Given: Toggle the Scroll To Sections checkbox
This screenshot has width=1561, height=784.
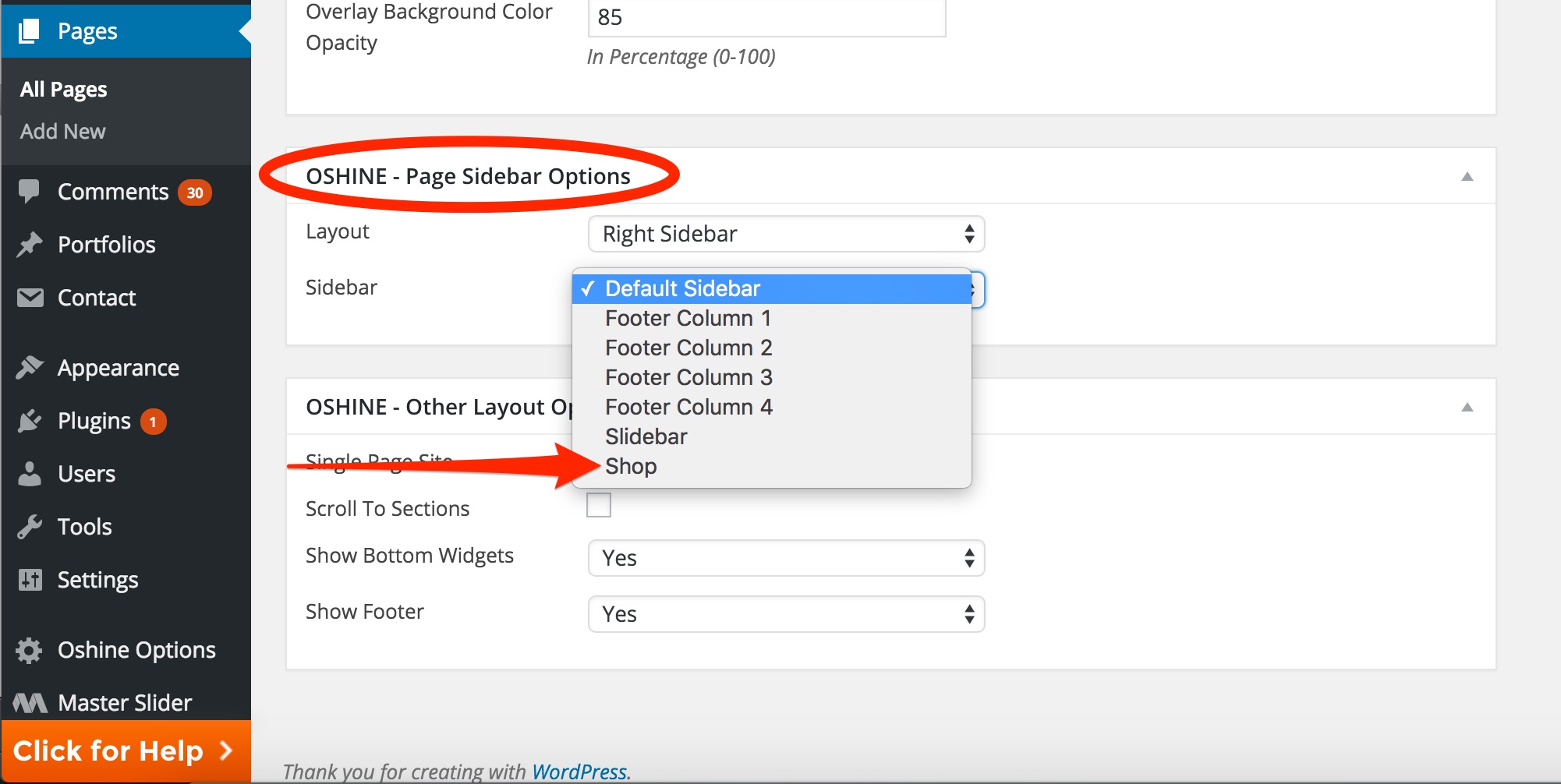Looking at the screenshot, I should (599, 505).
